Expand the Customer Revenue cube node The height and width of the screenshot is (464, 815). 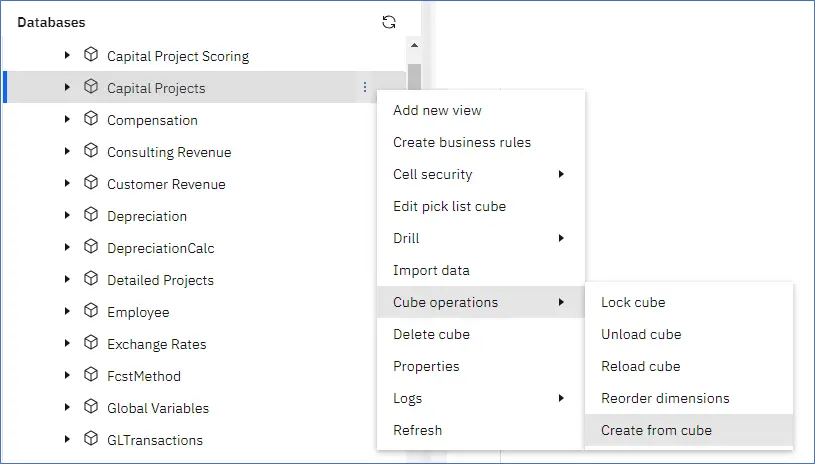[67, 184]
